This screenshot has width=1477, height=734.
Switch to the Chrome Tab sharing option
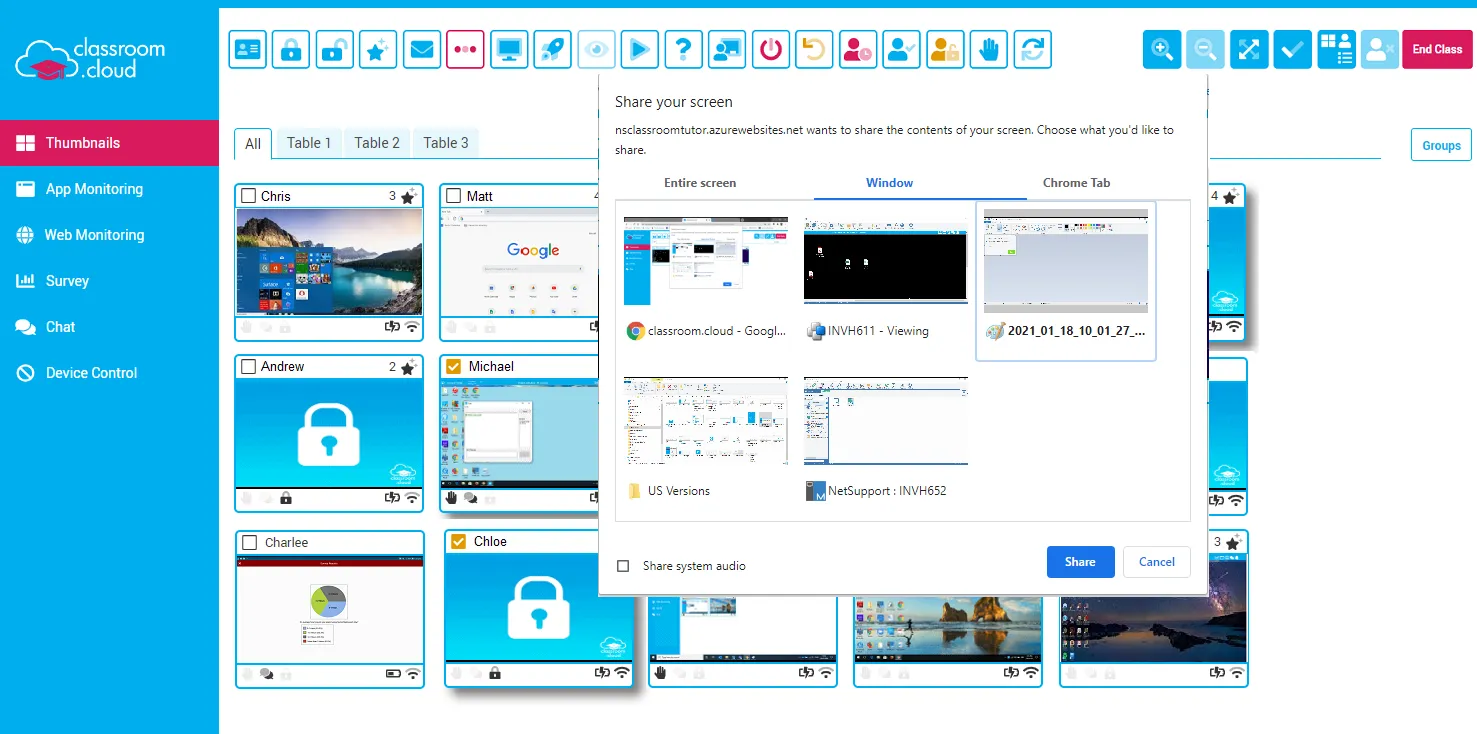[1076, 183]
